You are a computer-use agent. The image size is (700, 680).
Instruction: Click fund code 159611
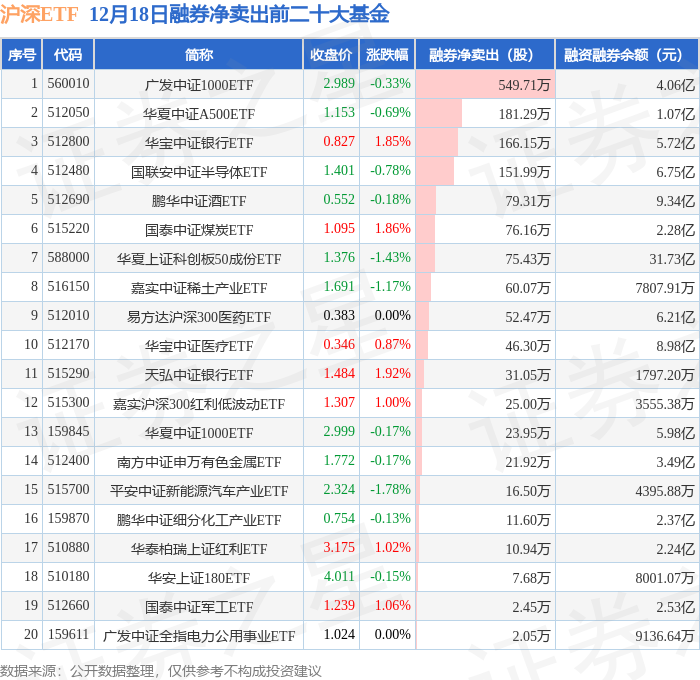point(68,635)
